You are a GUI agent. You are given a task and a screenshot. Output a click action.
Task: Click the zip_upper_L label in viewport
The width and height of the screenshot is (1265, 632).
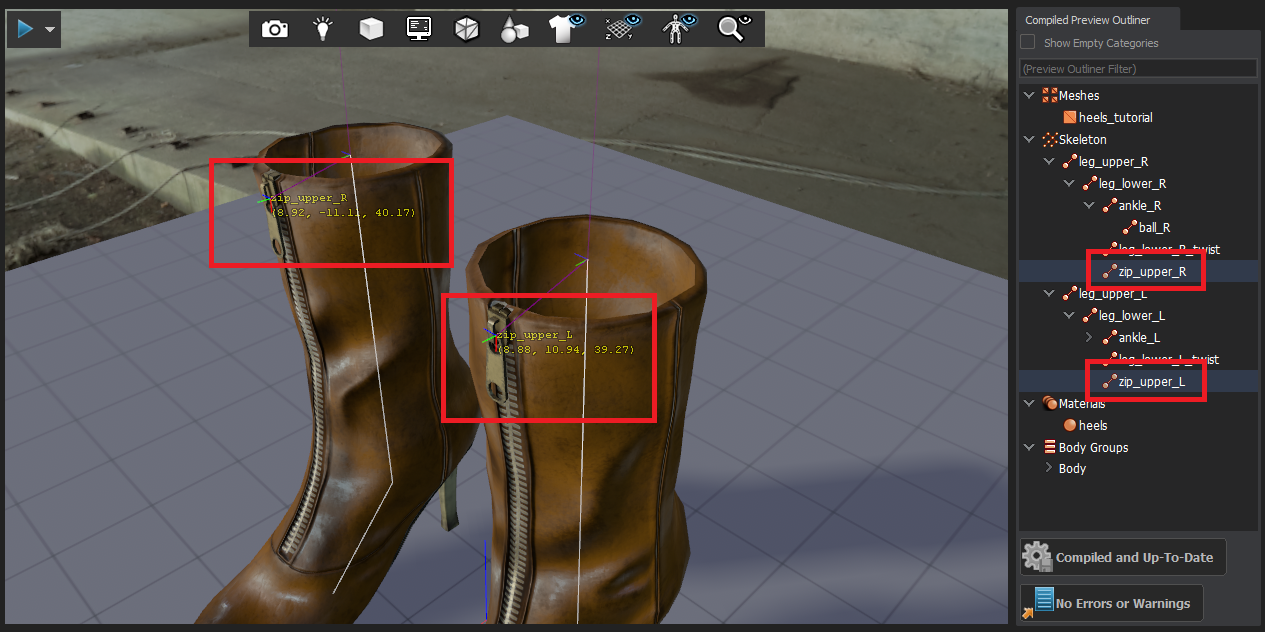[534, 335]
